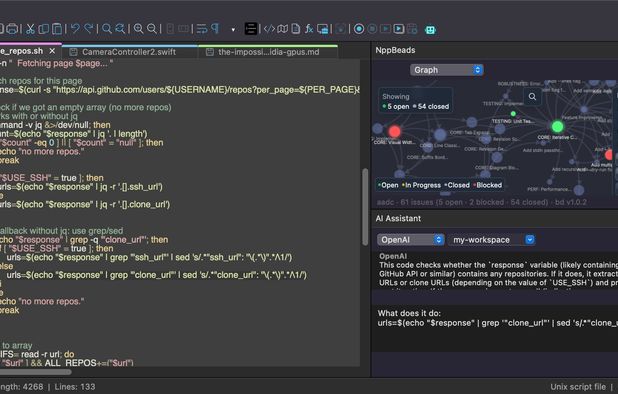
Task: Click the graph search magnifier button
Action: click(x=532, y=96)
